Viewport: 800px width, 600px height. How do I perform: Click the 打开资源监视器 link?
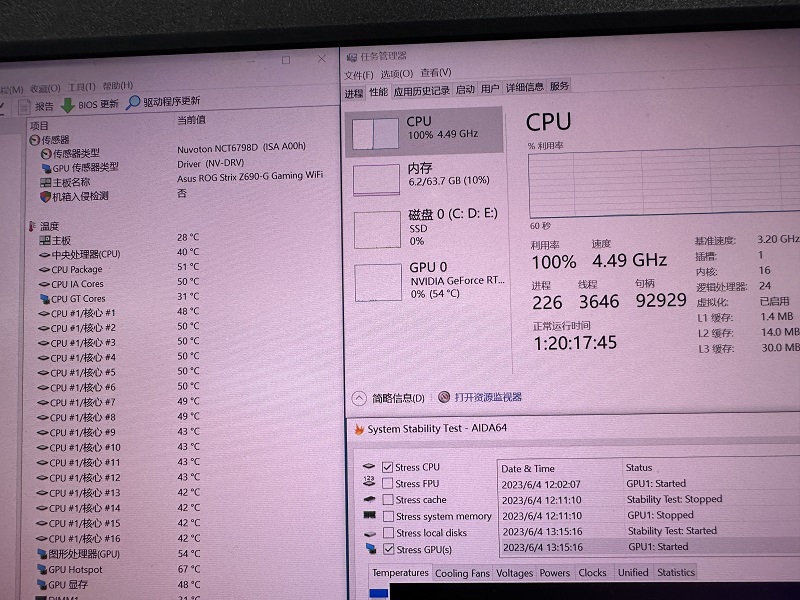488,397
